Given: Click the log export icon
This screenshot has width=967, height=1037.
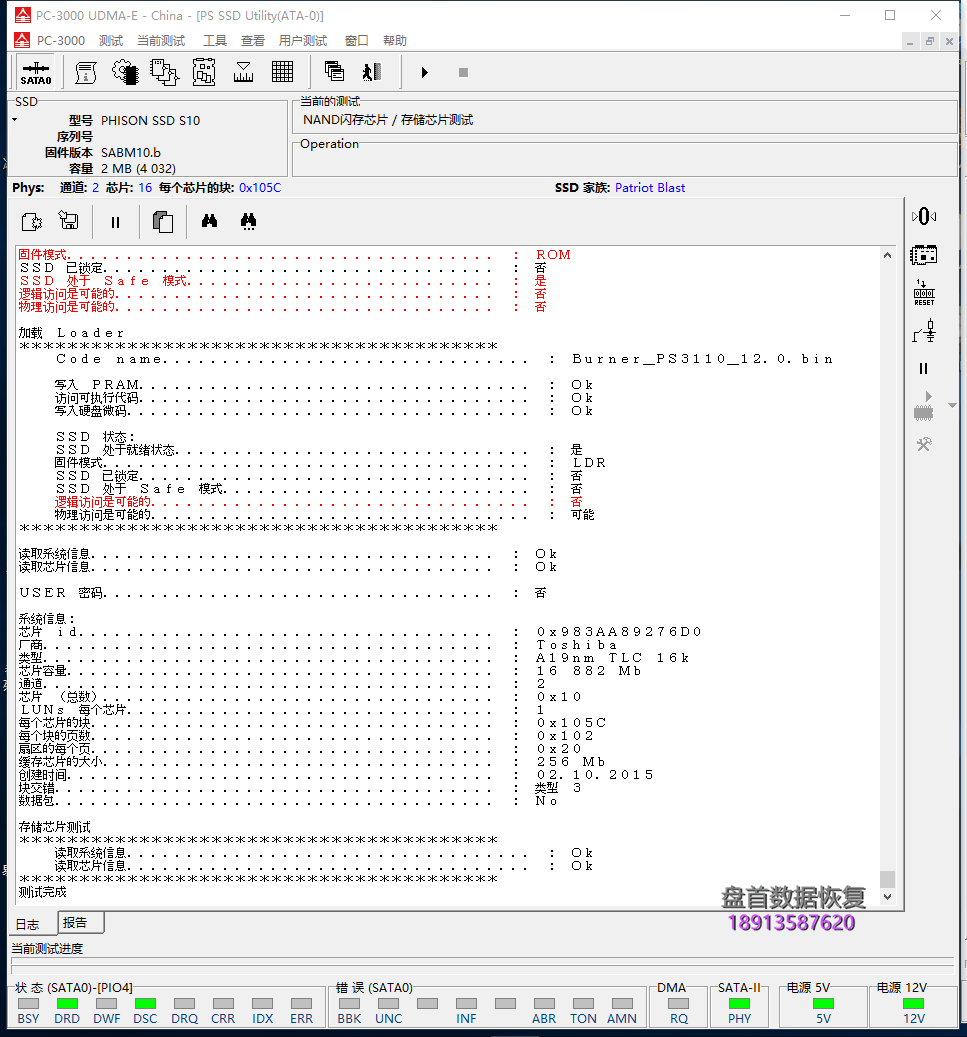Looking at the screenshot, I should (31, 222).
